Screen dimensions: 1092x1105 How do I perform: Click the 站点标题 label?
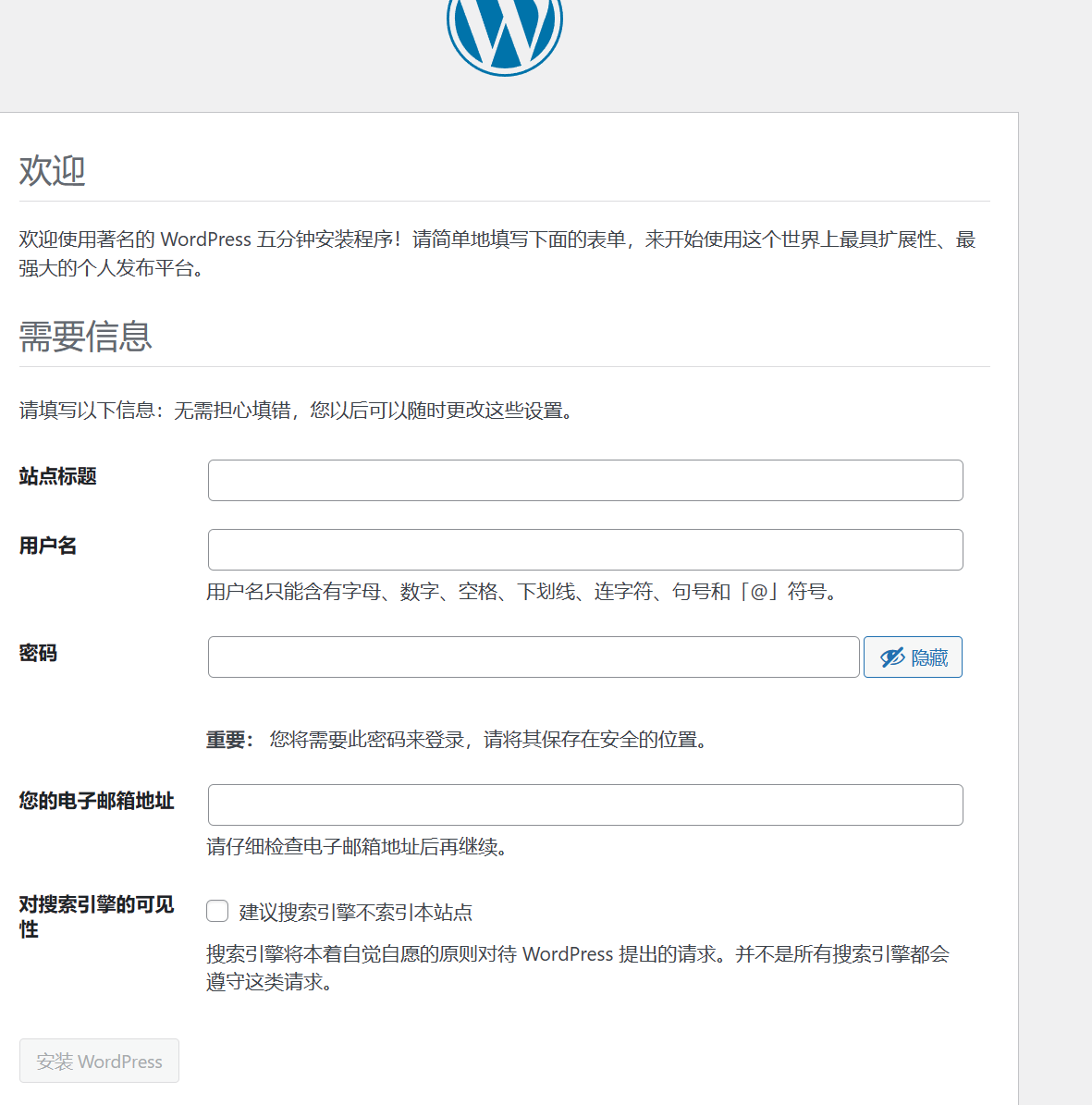click(x=57, y=477)
